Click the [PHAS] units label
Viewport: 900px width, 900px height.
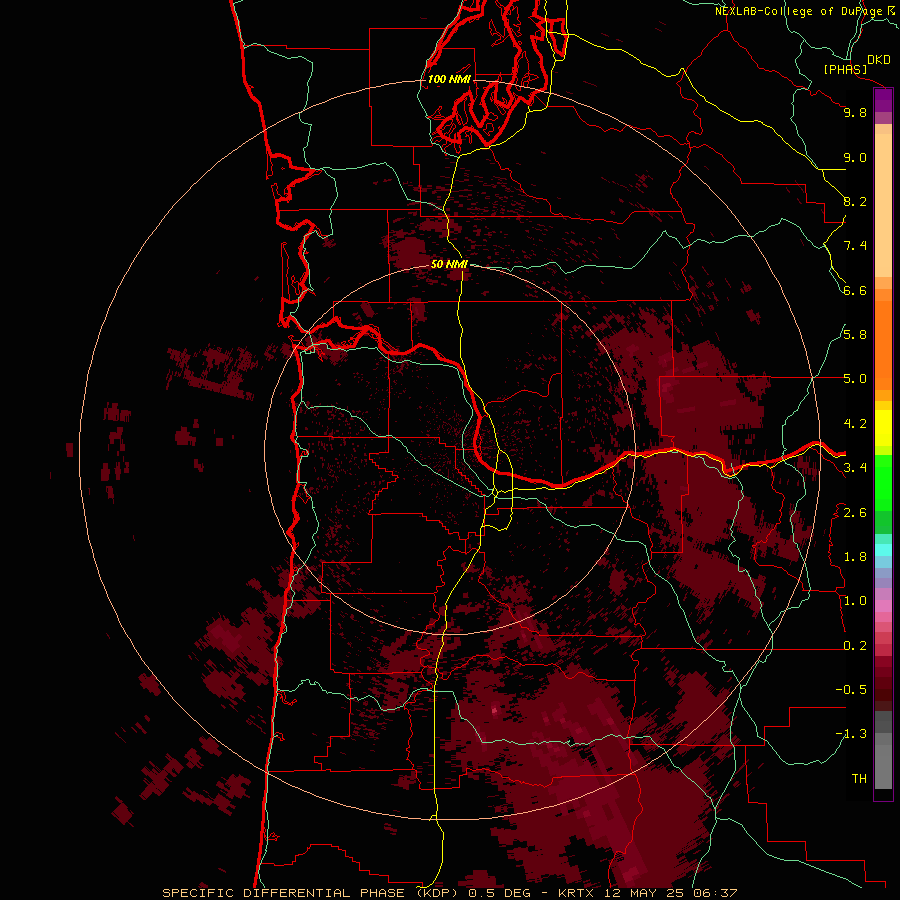pyautogui.click(x=845, y=69)
